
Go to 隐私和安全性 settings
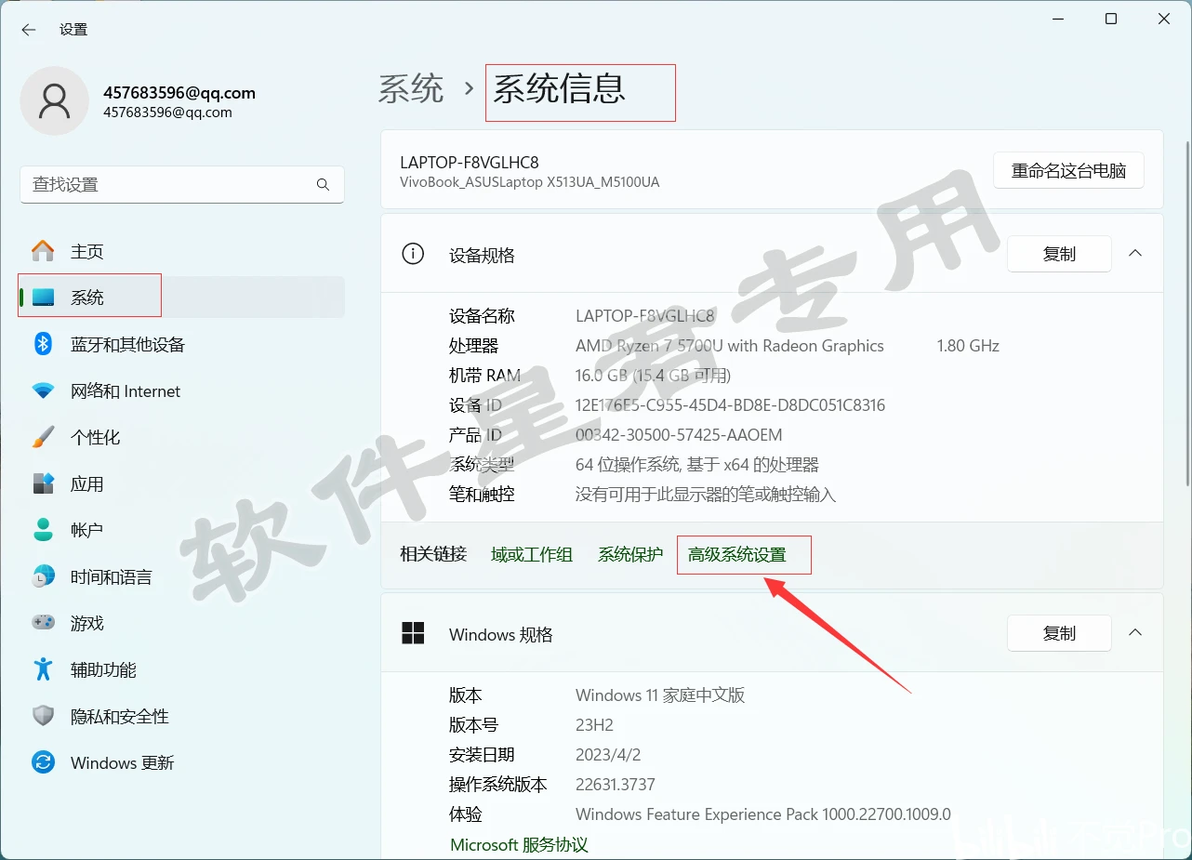(x=182, y=716)
